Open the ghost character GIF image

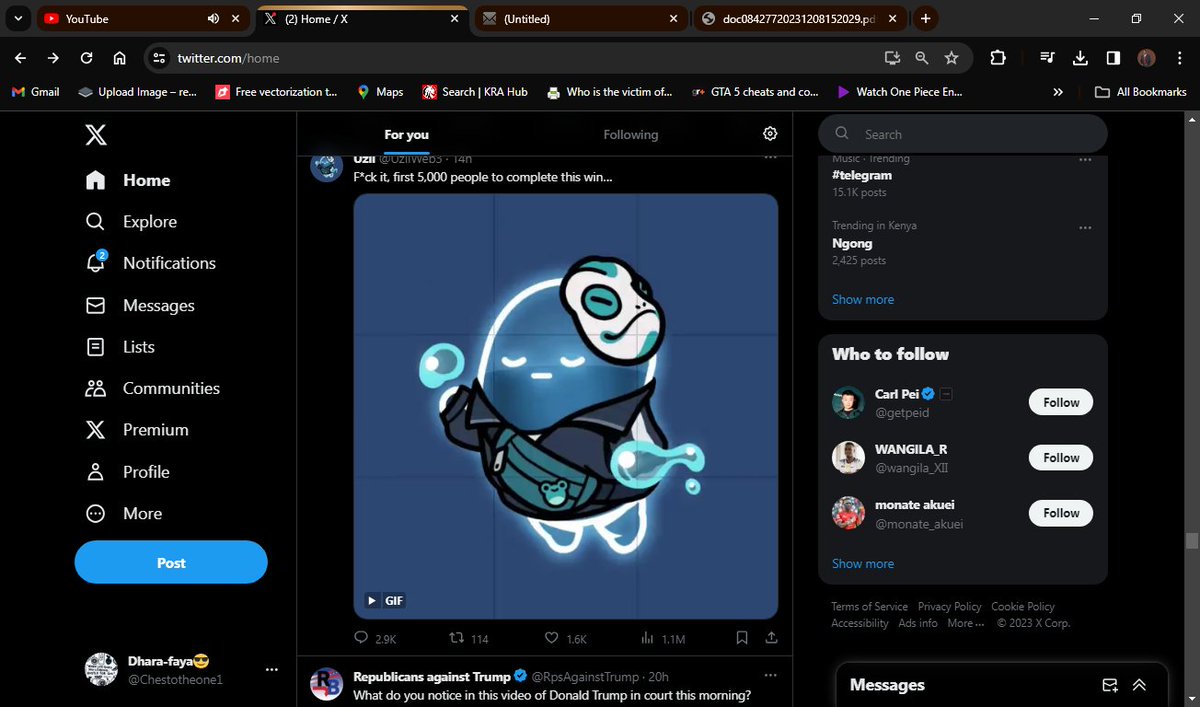[566, 406]
